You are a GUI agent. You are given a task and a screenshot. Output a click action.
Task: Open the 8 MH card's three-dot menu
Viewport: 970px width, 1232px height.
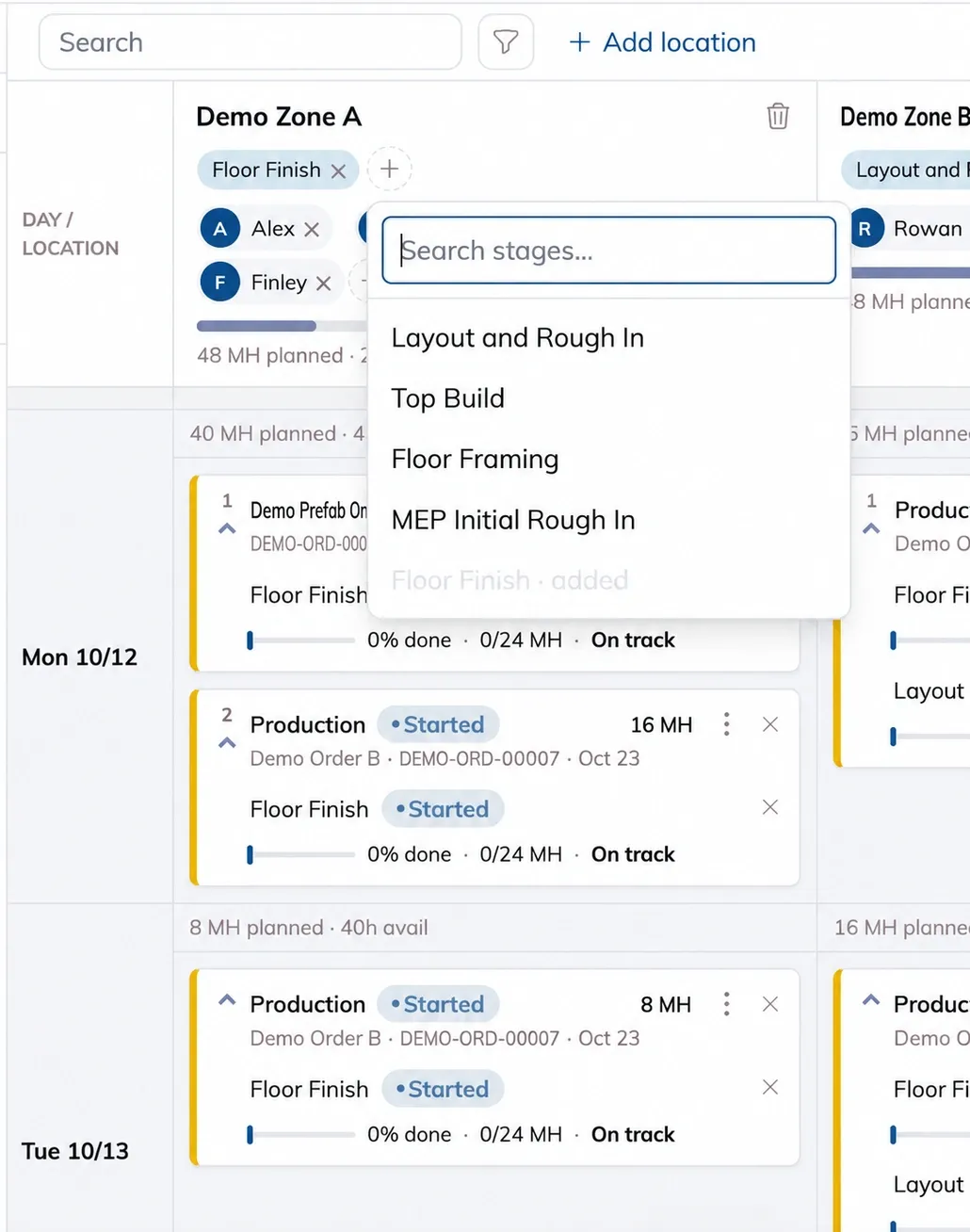(726, 1004)
